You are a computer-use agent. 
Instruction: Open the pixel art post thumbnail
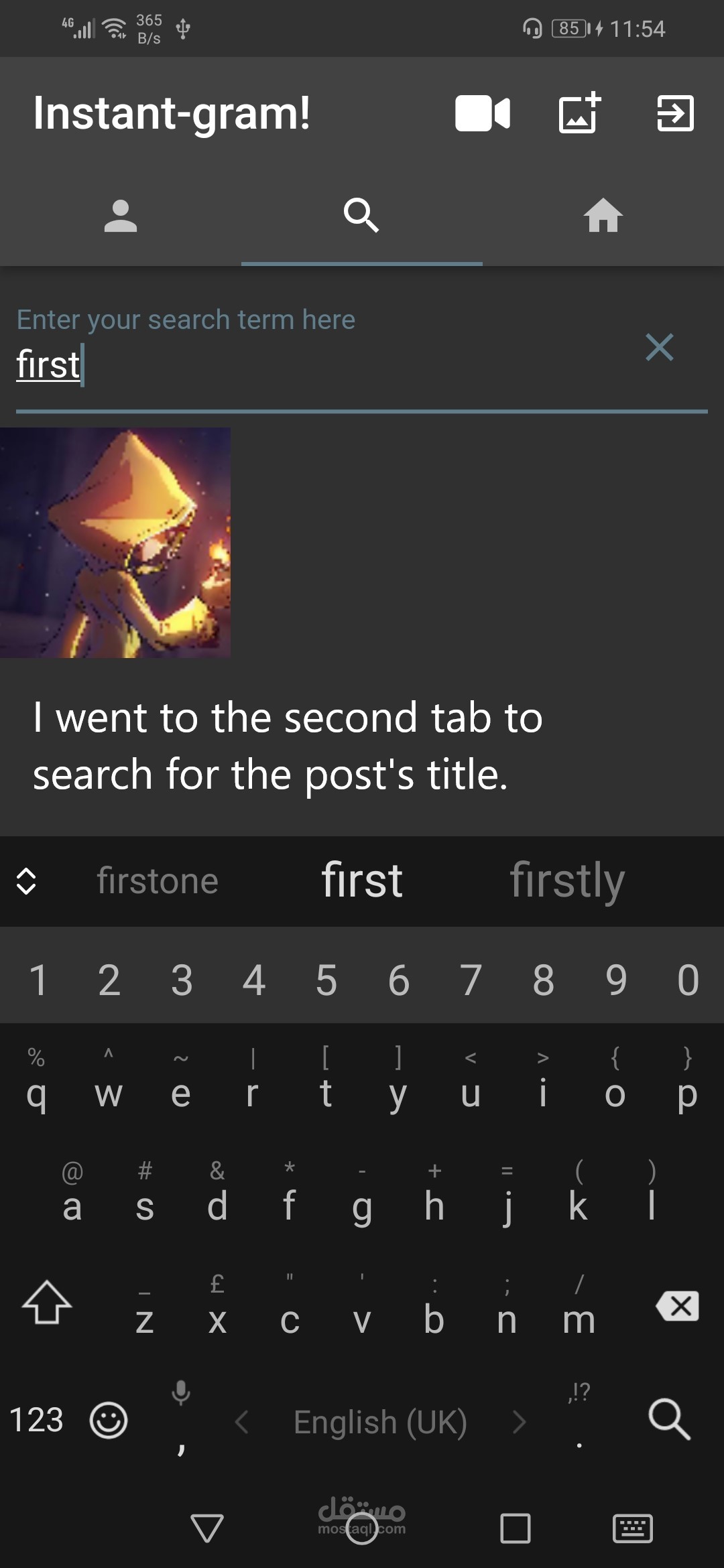pyautogui.click(x=115, y=543)
